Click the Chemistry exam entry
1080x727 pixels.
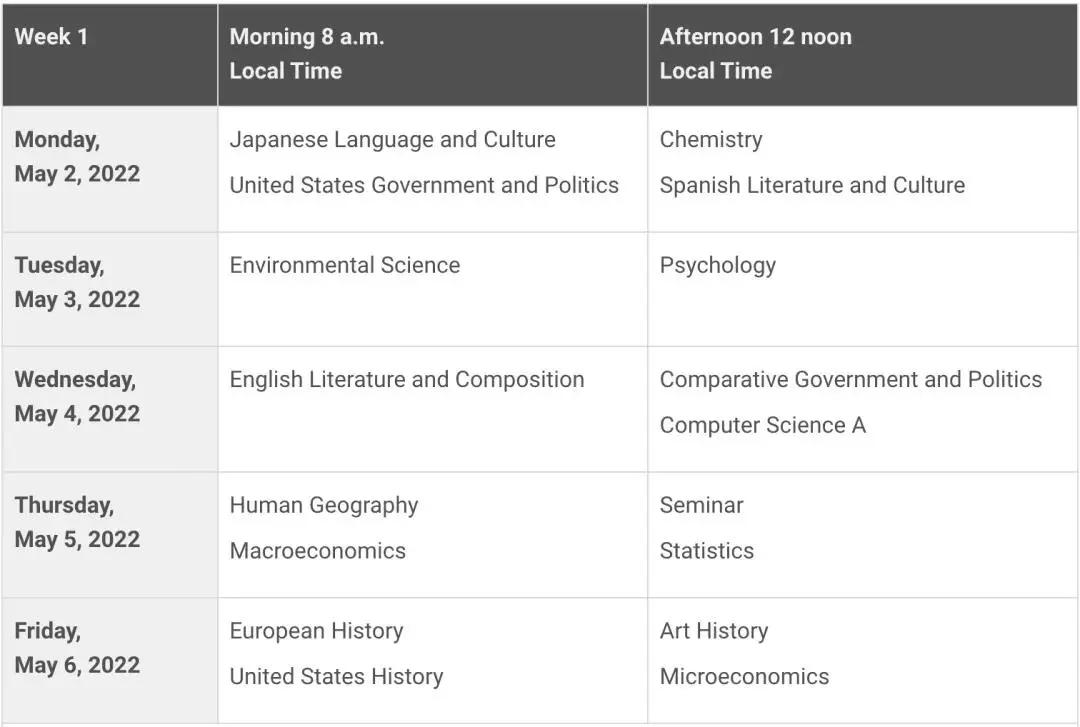coord(710,140)
